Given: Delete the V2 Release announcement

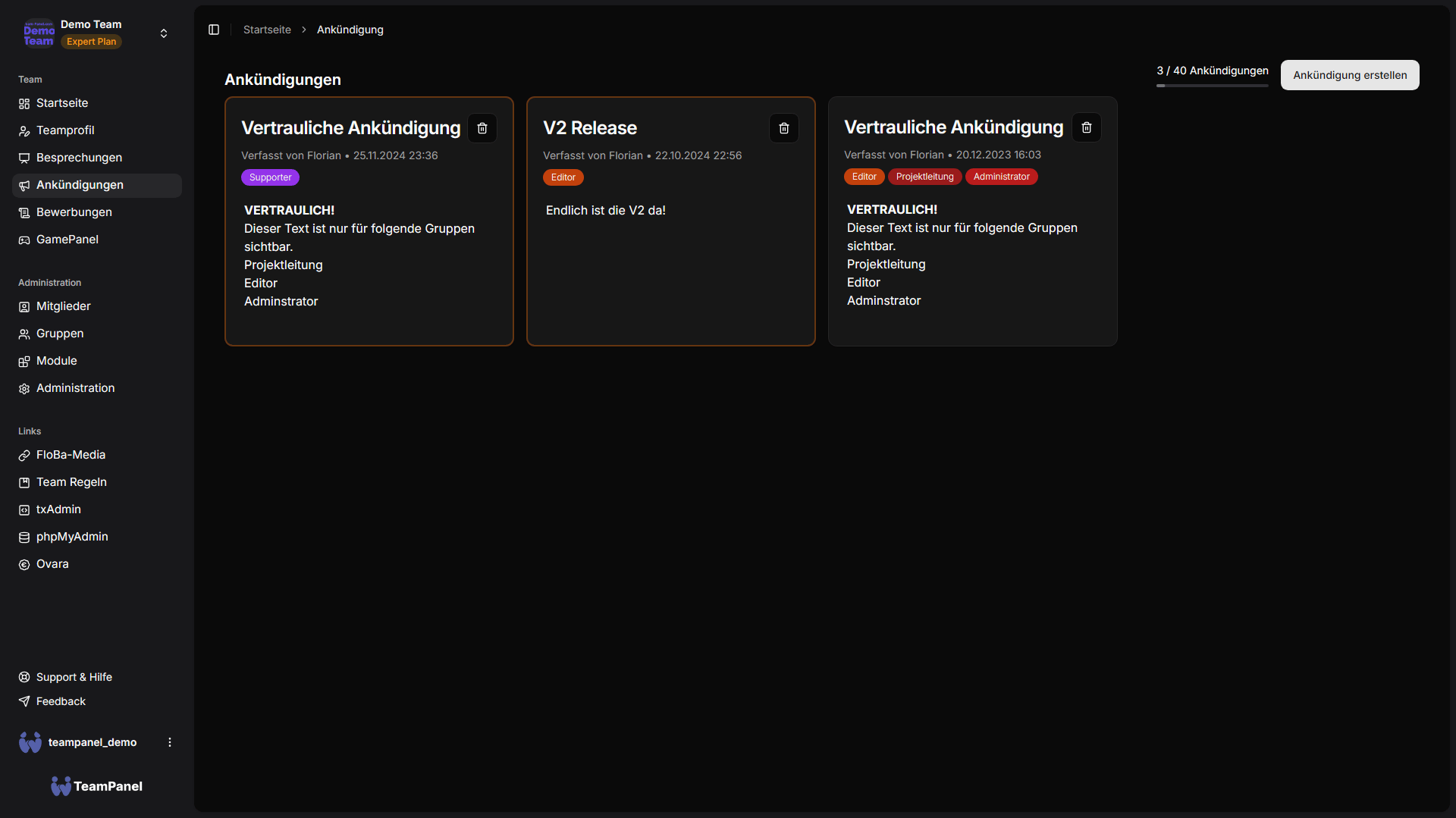Looking at the screenshot, I should 784,128.
